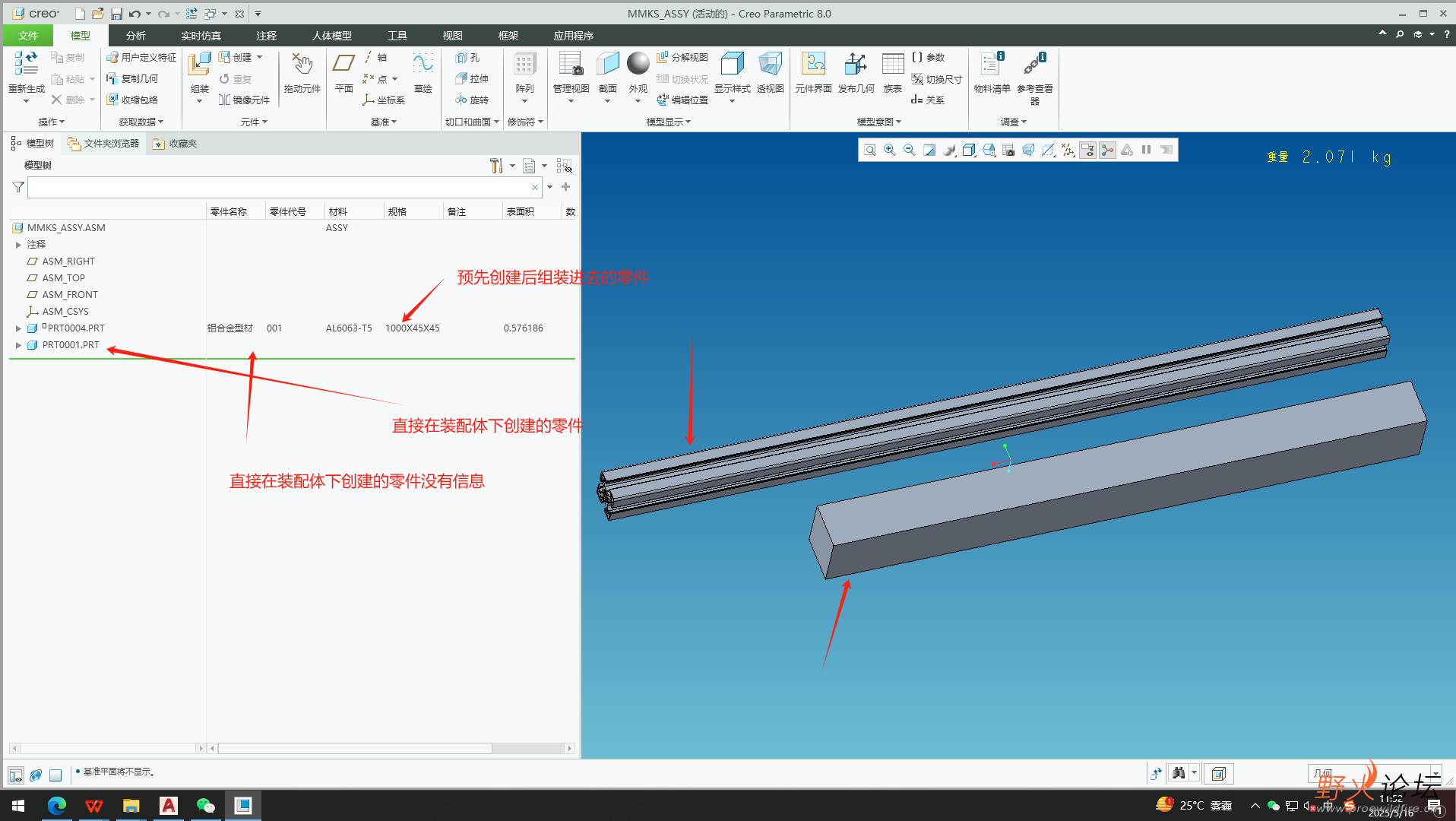Viewport: 1456px width, 821px height.
Task: Toggle 分解视图 exploded view
Action: click(x=682, y=58)
